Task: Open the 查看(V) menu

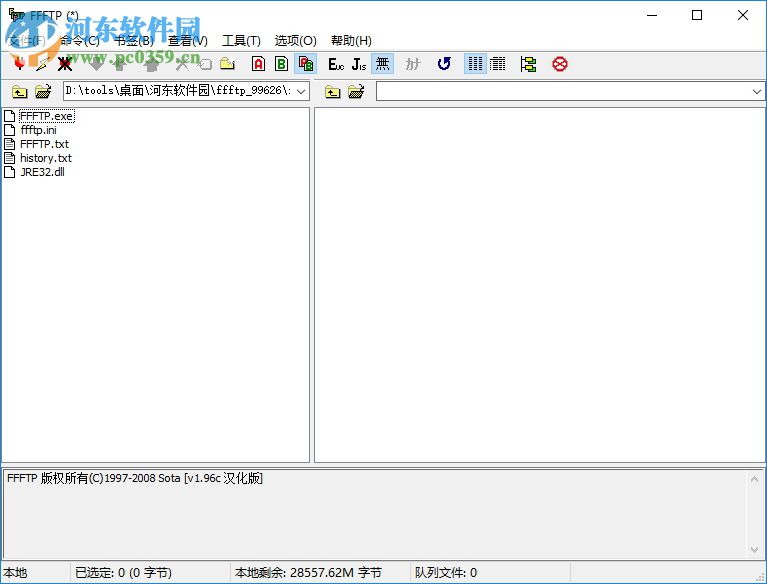Action: click(x=188, y=41)
